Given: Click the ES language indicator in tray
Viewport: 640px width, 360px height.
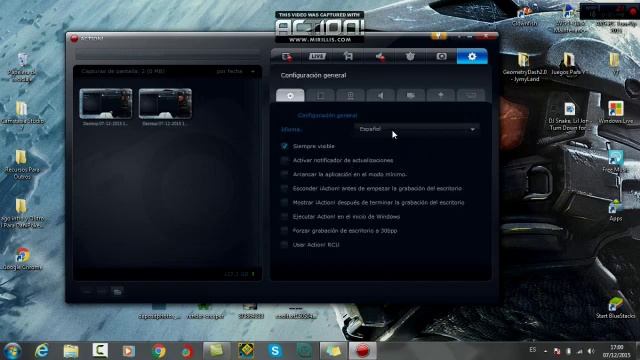Looking at the screenshot, I should coord(533,350).
